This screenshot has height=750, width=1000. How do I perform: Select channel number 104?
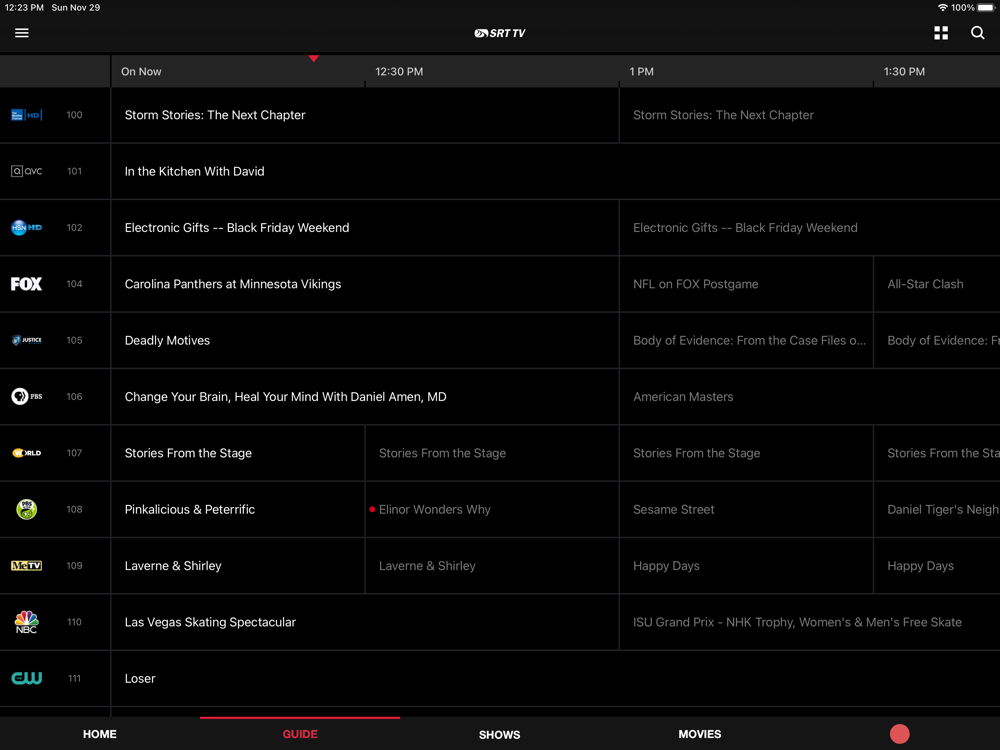pyautogui.click(x=75, y=284)
